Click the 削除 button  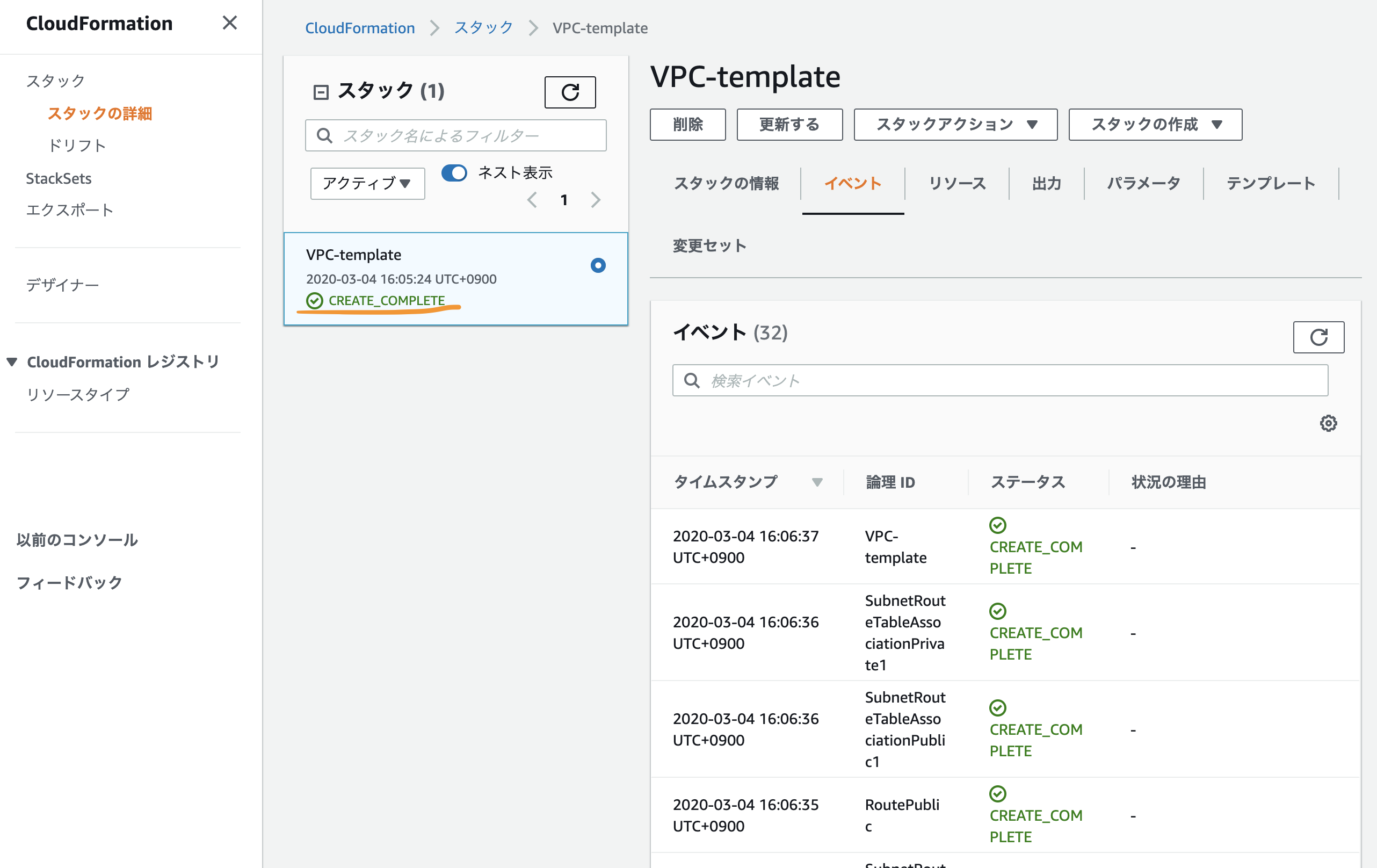[x=687, y=124]
